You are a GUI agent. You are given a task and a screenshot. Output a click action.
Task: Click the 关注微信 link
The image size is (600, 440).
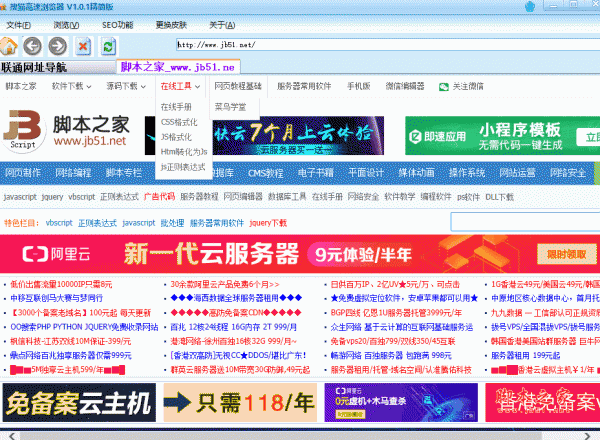tap(468, 86)
